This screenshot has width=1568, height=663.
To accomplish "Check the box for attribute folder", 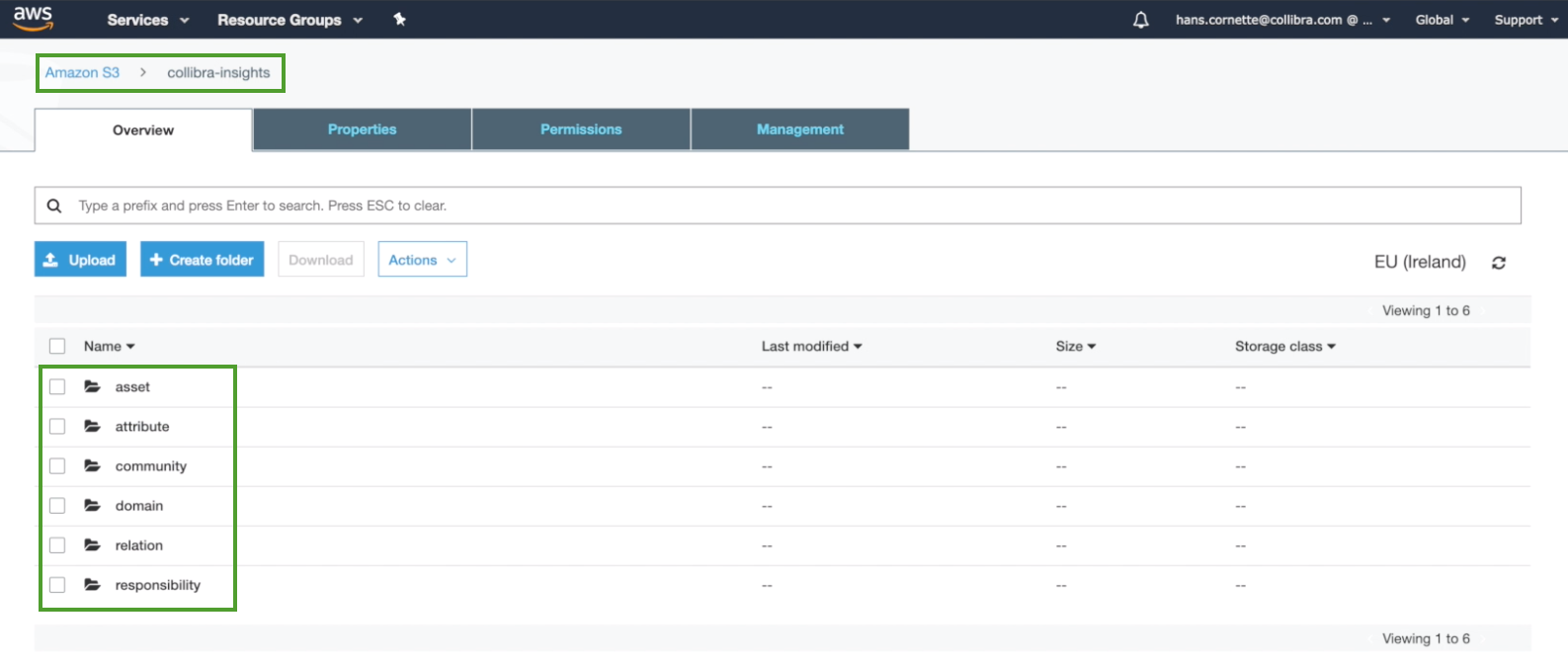I will 57,427.
